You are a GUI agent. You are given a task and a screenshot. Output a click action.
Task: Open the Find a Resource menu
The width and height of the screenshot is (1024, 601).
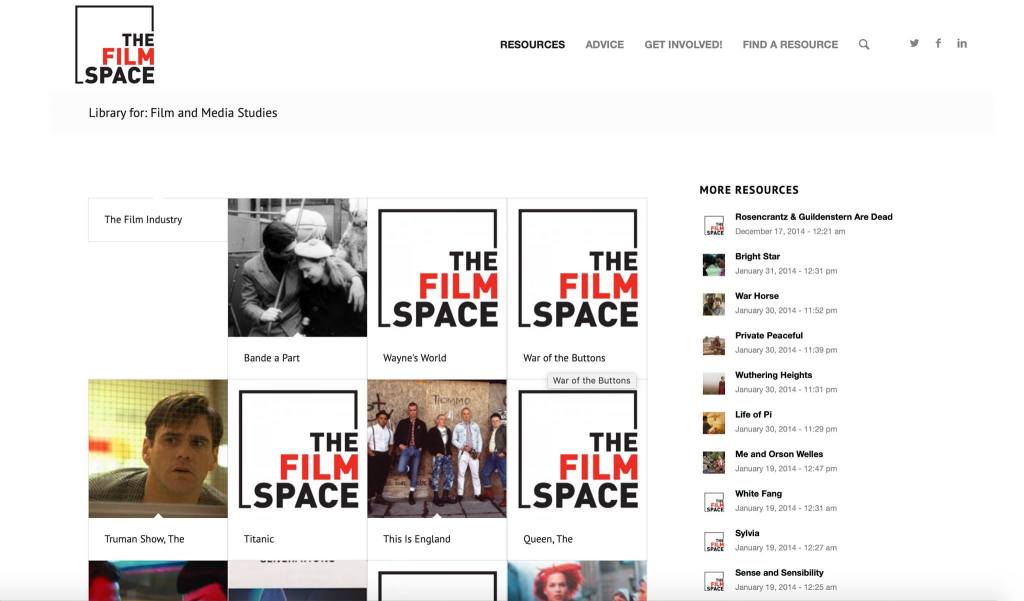click(x=790, y=44)
